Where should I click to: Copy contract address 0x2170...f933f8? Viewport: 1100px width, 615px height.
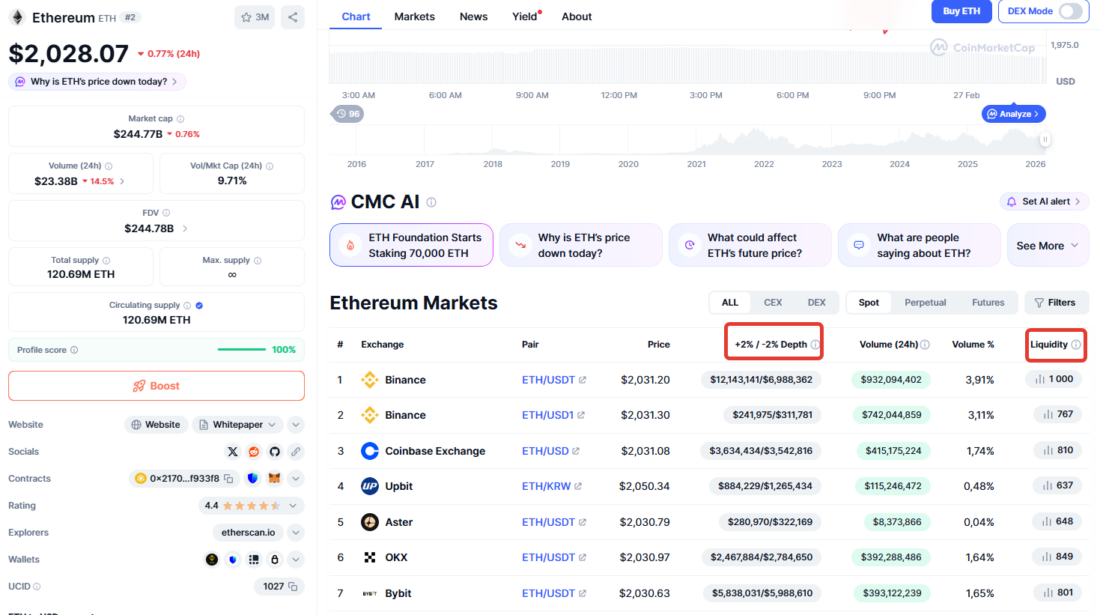pos(229,478)
